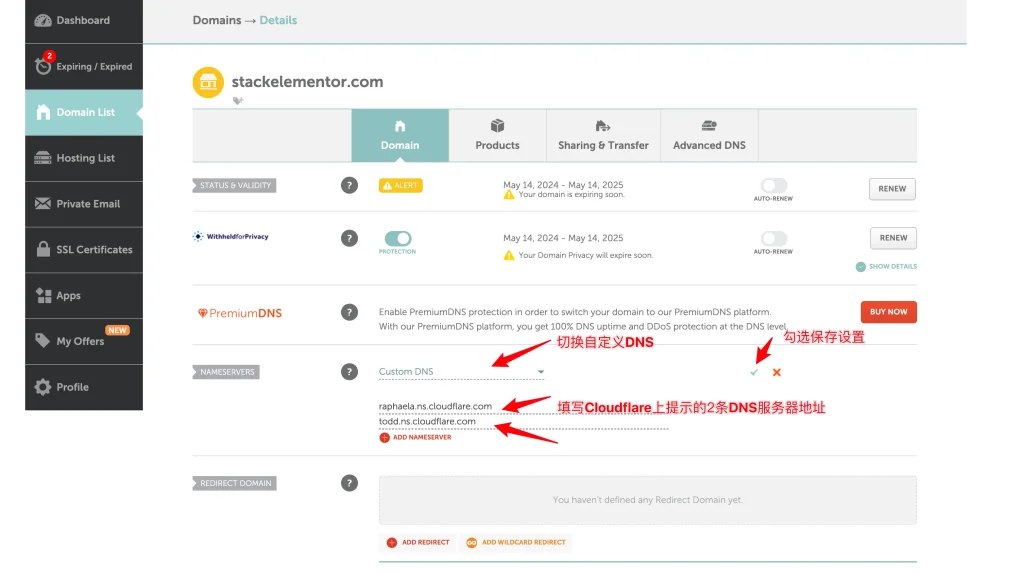The height and width of the screenshot is (572, 1024).
Task: Click Renew button for domain status
Action: [892, 189]
